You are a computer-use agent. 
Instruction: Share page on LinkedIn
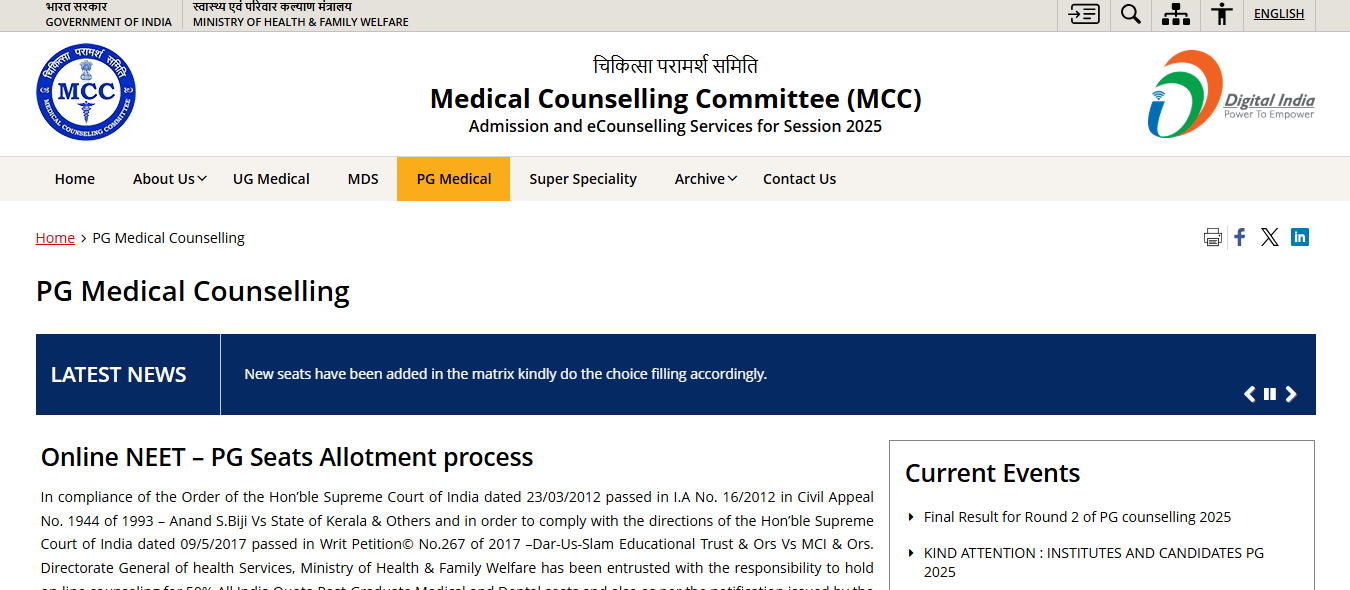pyautogui.click(x=1300, y=237)
